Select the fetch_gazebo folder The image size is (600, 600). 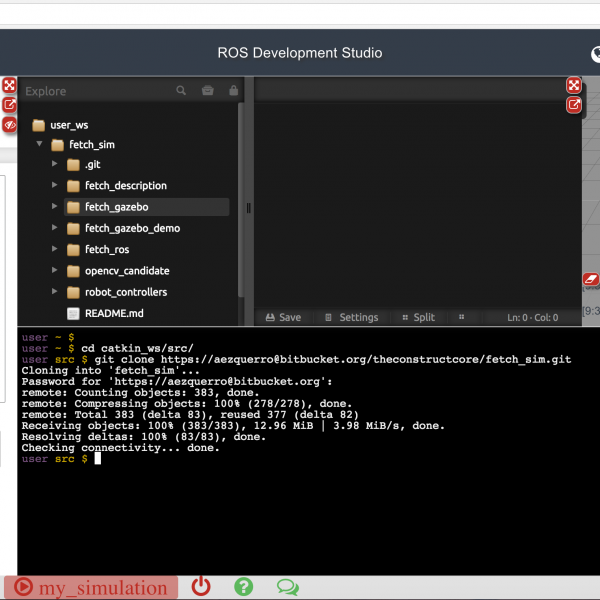point(147,207)
